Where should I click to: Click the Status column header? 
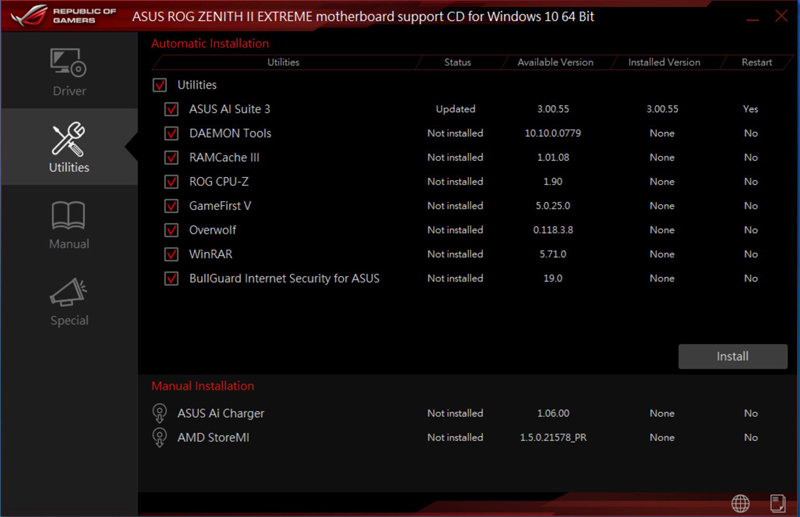457,62
